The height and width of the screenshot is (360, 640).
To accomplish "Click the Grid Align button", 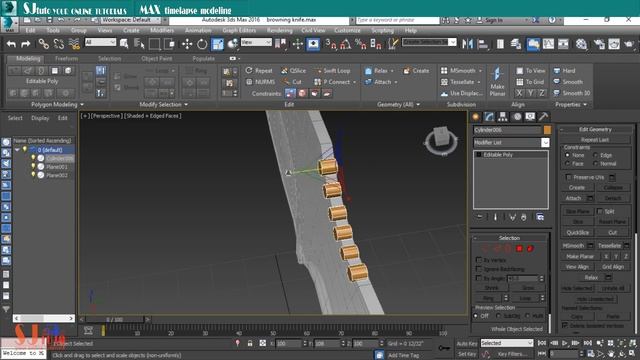I will click(613, 267).
